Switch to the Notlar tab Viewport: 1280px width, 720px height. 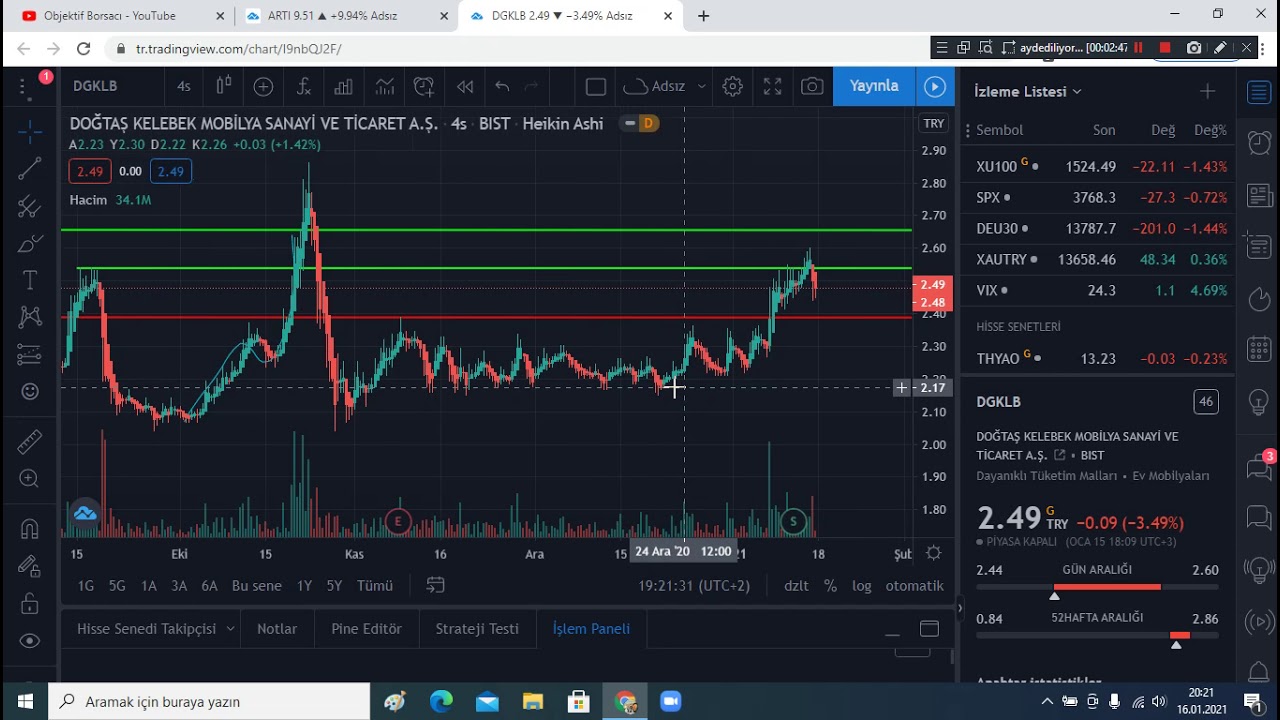click(277, 629)
